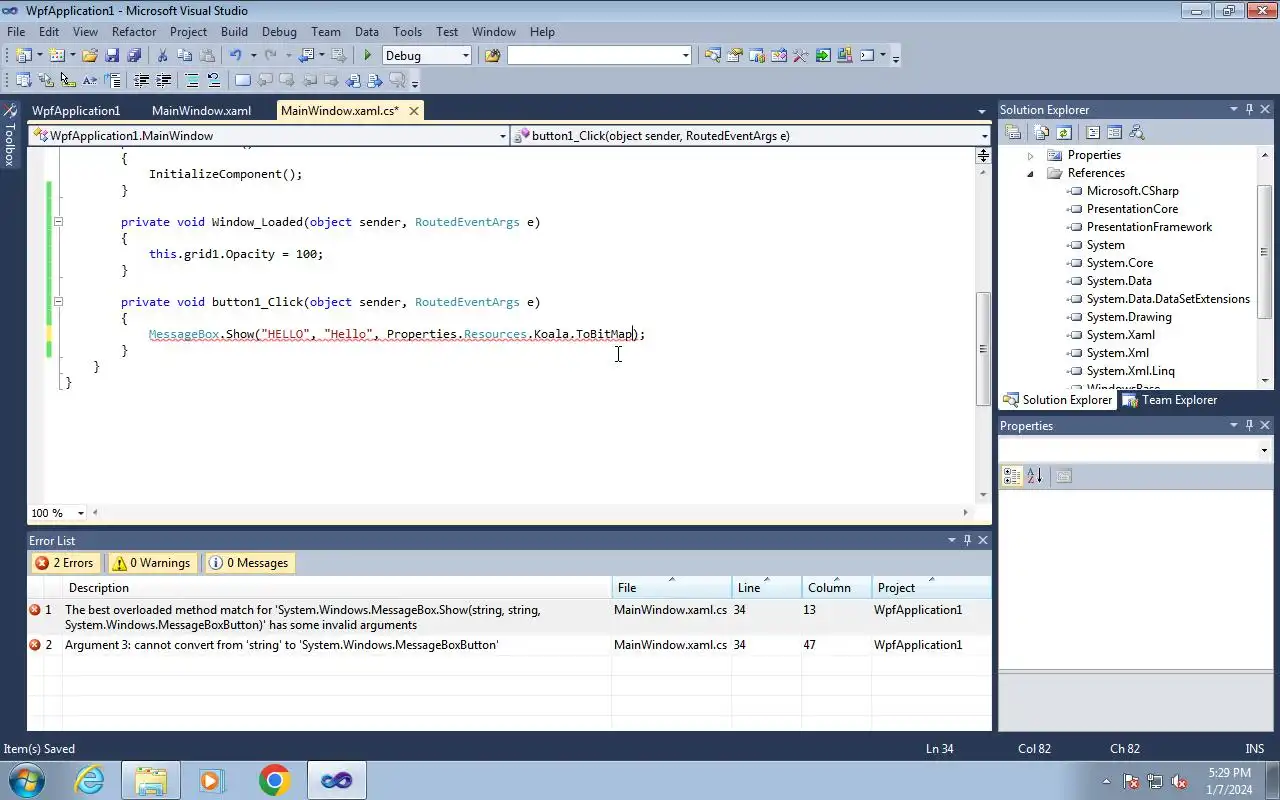Click the New Project toolbar icon
Viewport: 1280px width, 800px height.
(x=23, y=56)
